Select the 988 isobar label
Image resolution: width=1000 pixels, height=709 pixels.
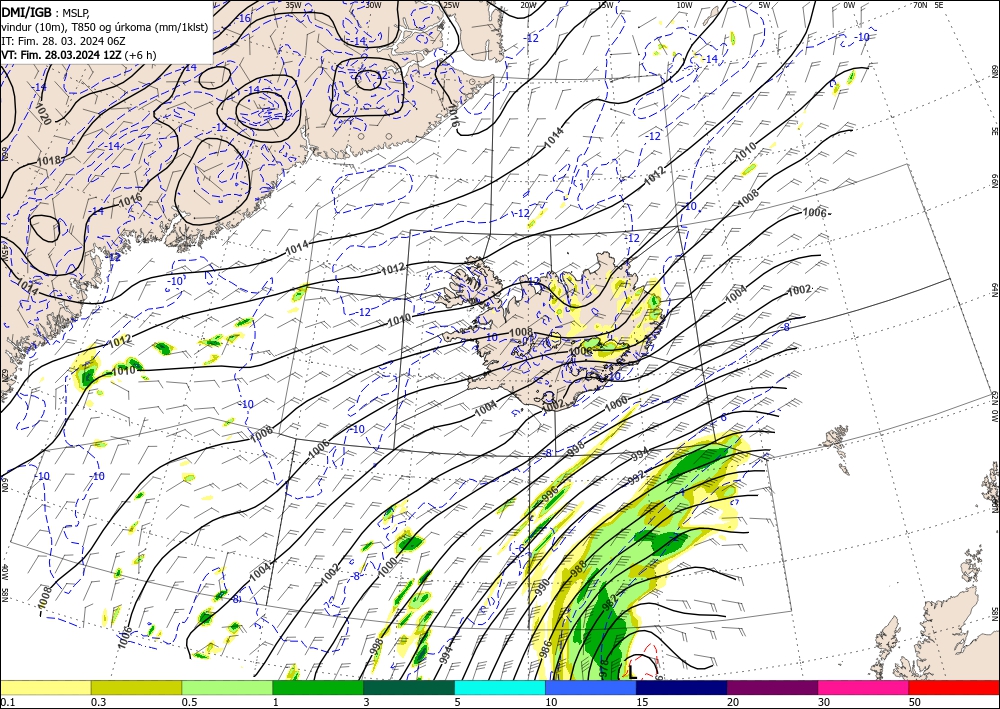click(578, 568)
